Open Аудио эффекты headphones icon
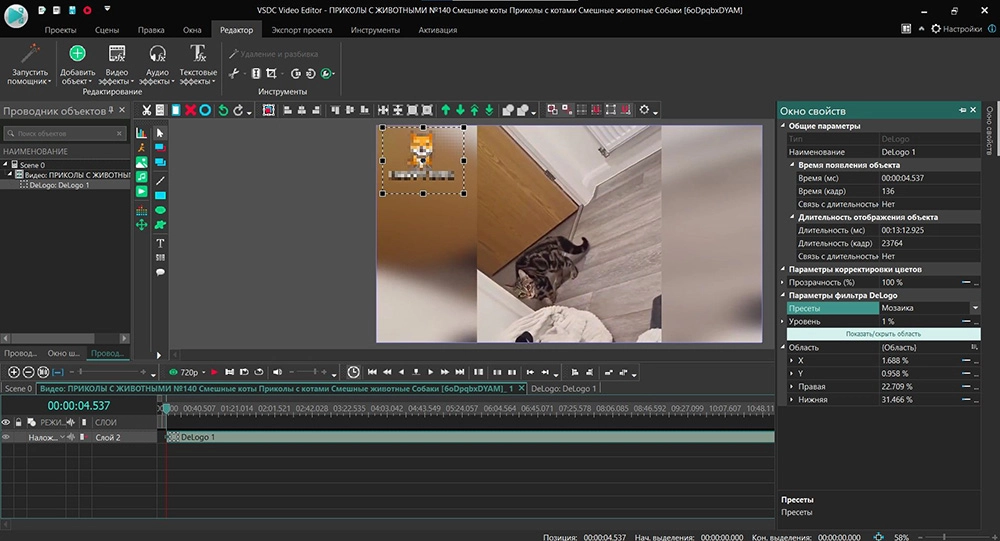The height and width of the screenshot is (541, 1000). tap(157, 54)
